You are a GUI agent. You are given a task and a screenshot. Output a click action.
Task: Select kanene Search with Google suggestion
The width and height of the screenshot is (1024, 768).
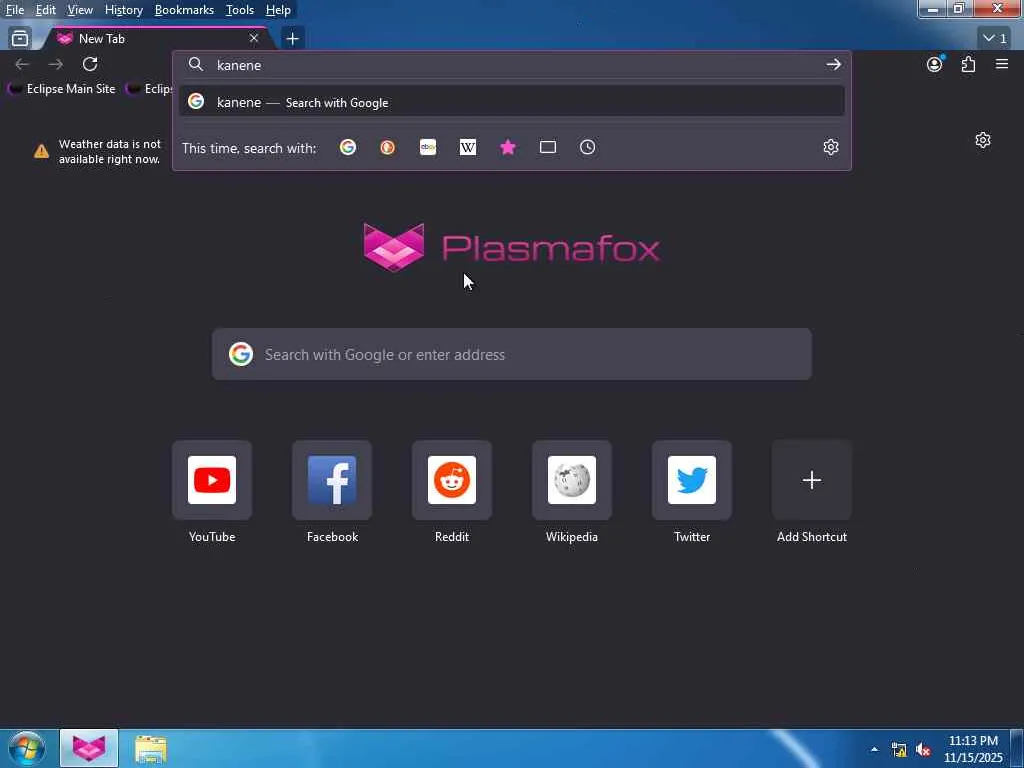[x=511, y=102]
